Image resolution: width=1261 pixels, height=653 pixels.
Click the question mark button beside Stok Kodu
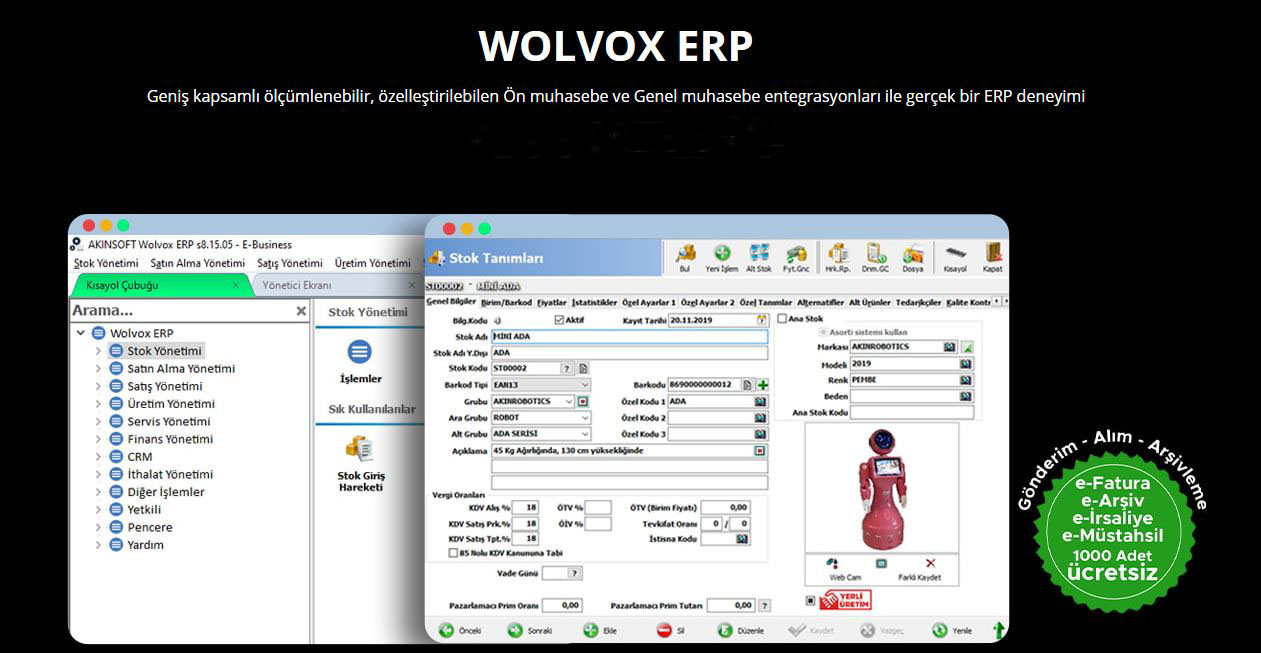pyautogui.click(x=567, y=368)
